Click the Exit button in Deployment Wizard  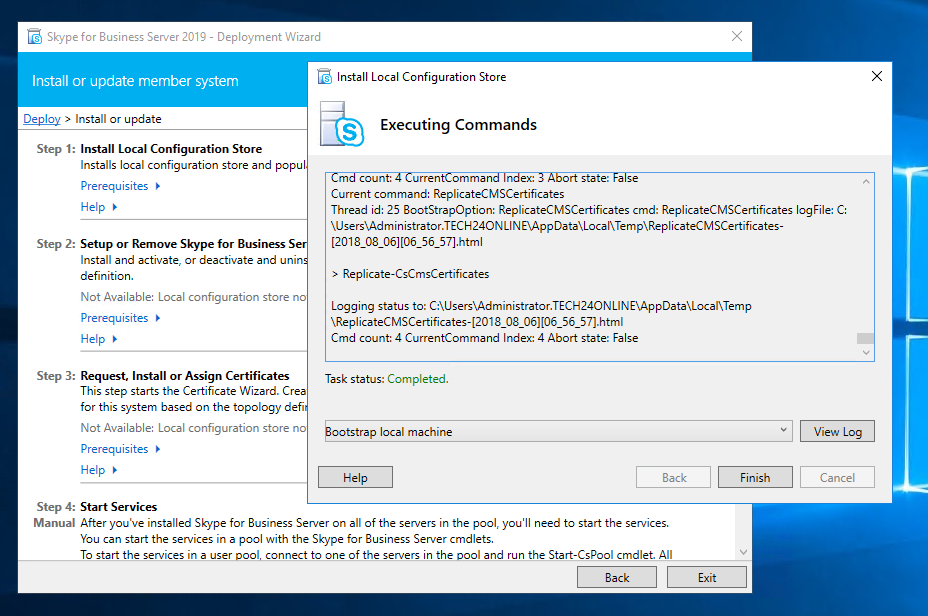click(707, 577)
